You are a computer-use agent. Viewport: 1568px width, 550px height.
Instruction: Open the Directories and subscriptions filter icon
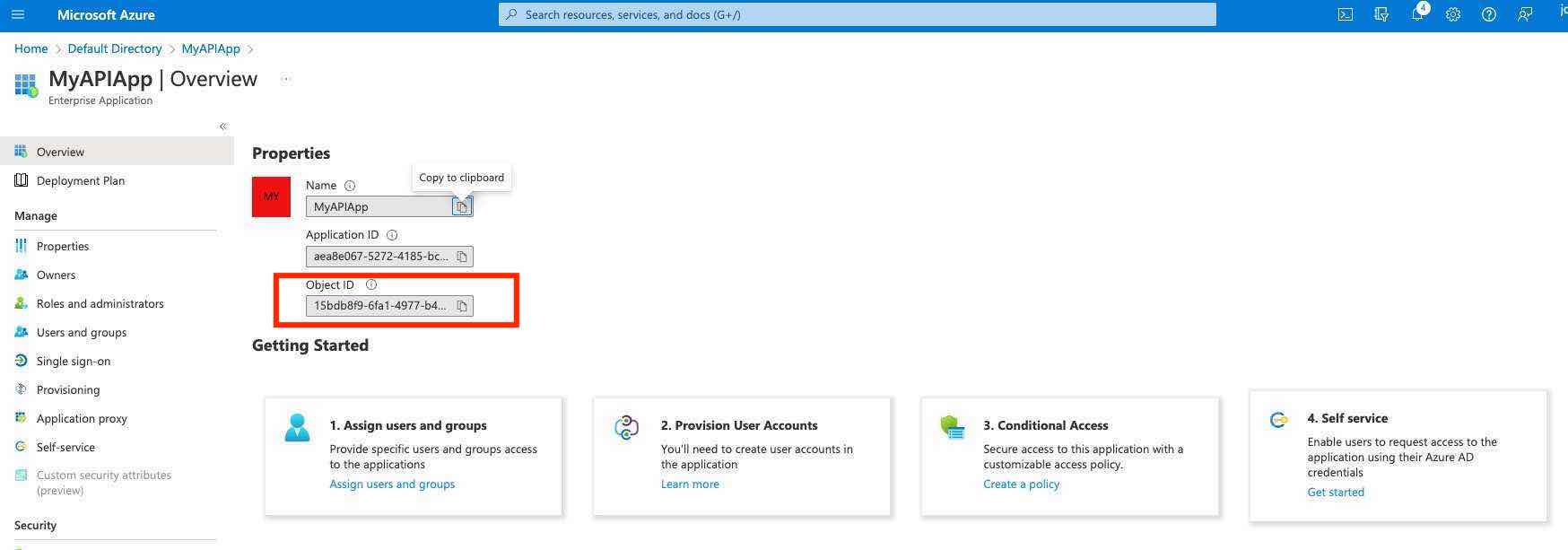[x=1381, y=14]
